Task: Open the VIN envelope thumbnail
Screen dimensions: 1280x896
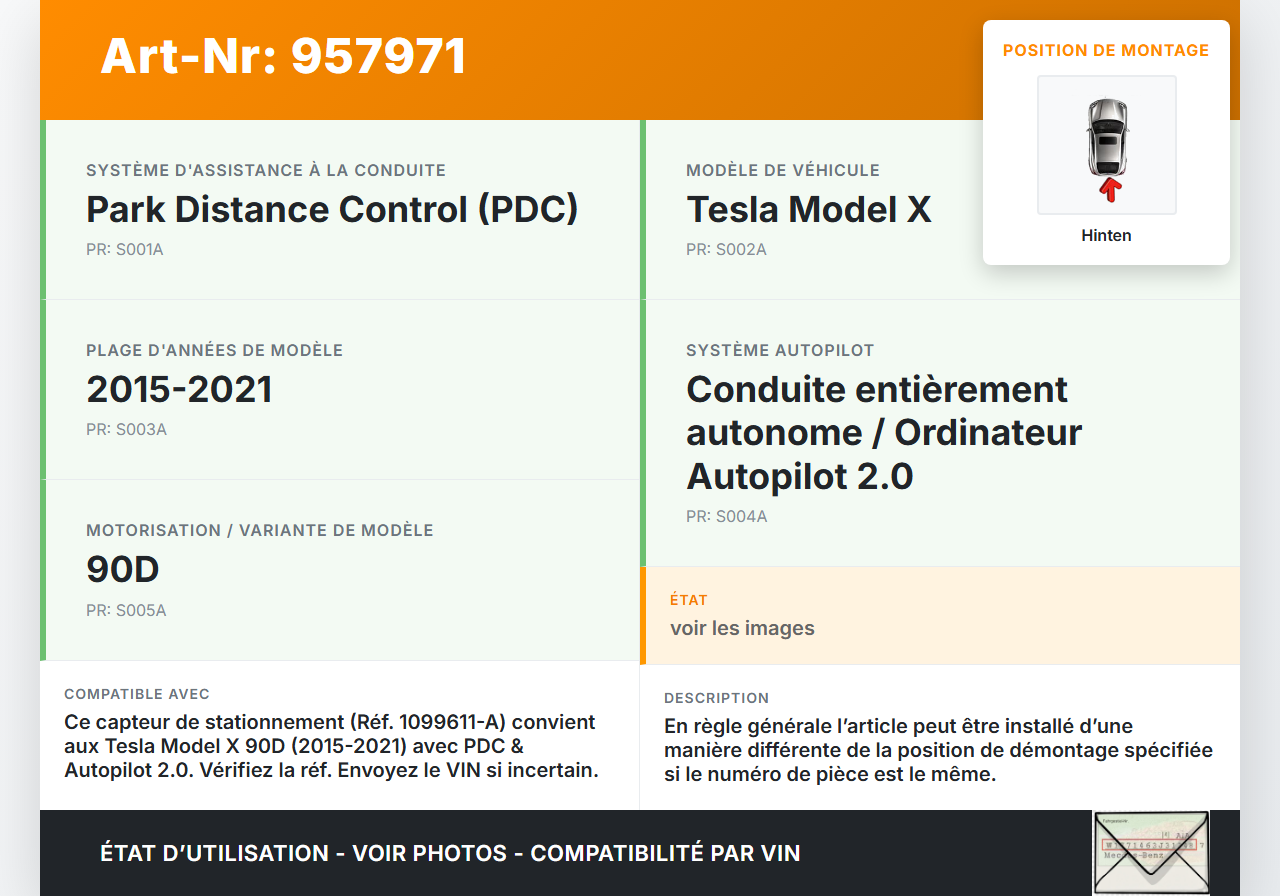Action: (1150, 852)
